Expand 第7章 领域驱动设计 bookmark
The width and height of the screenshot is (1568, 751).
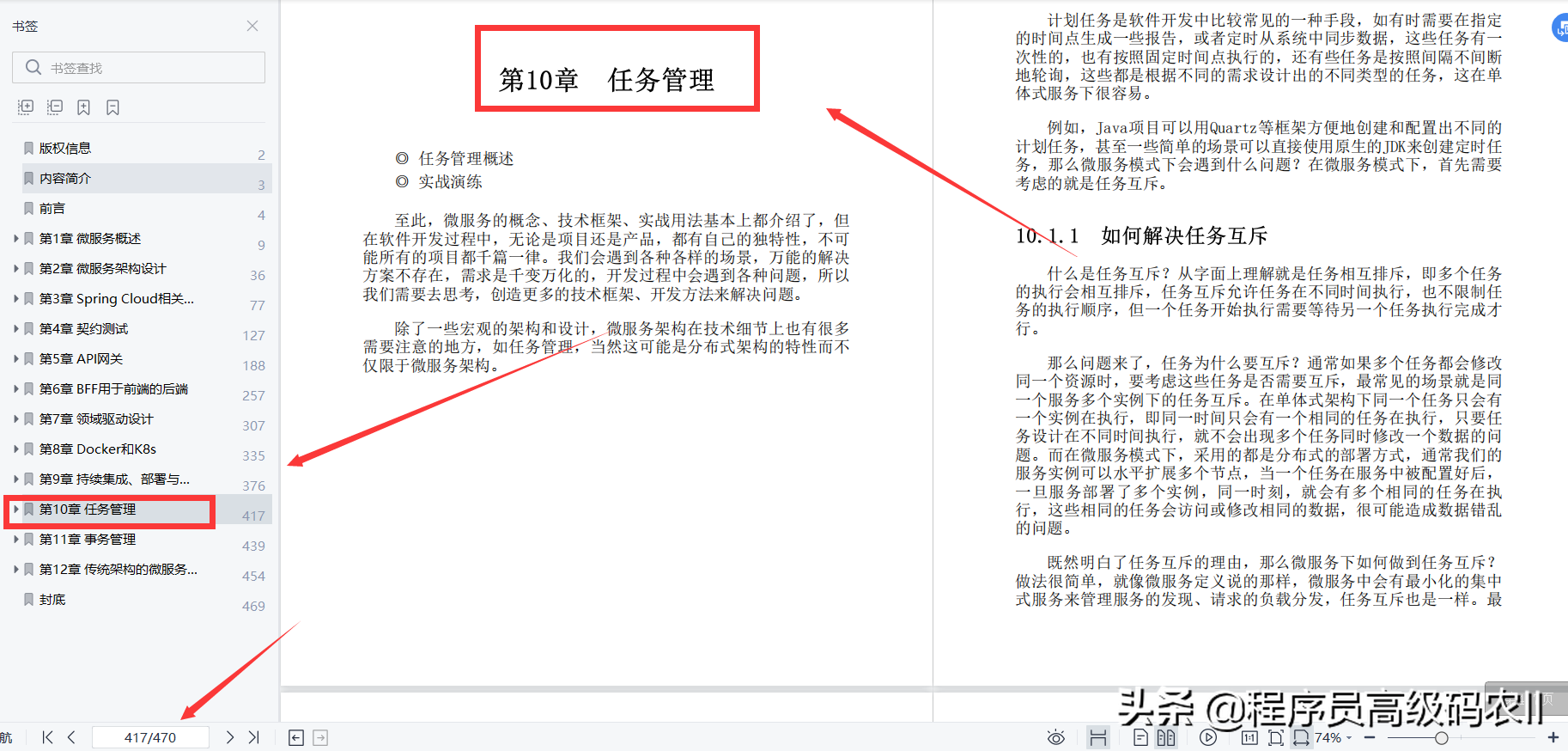[15, 418]
